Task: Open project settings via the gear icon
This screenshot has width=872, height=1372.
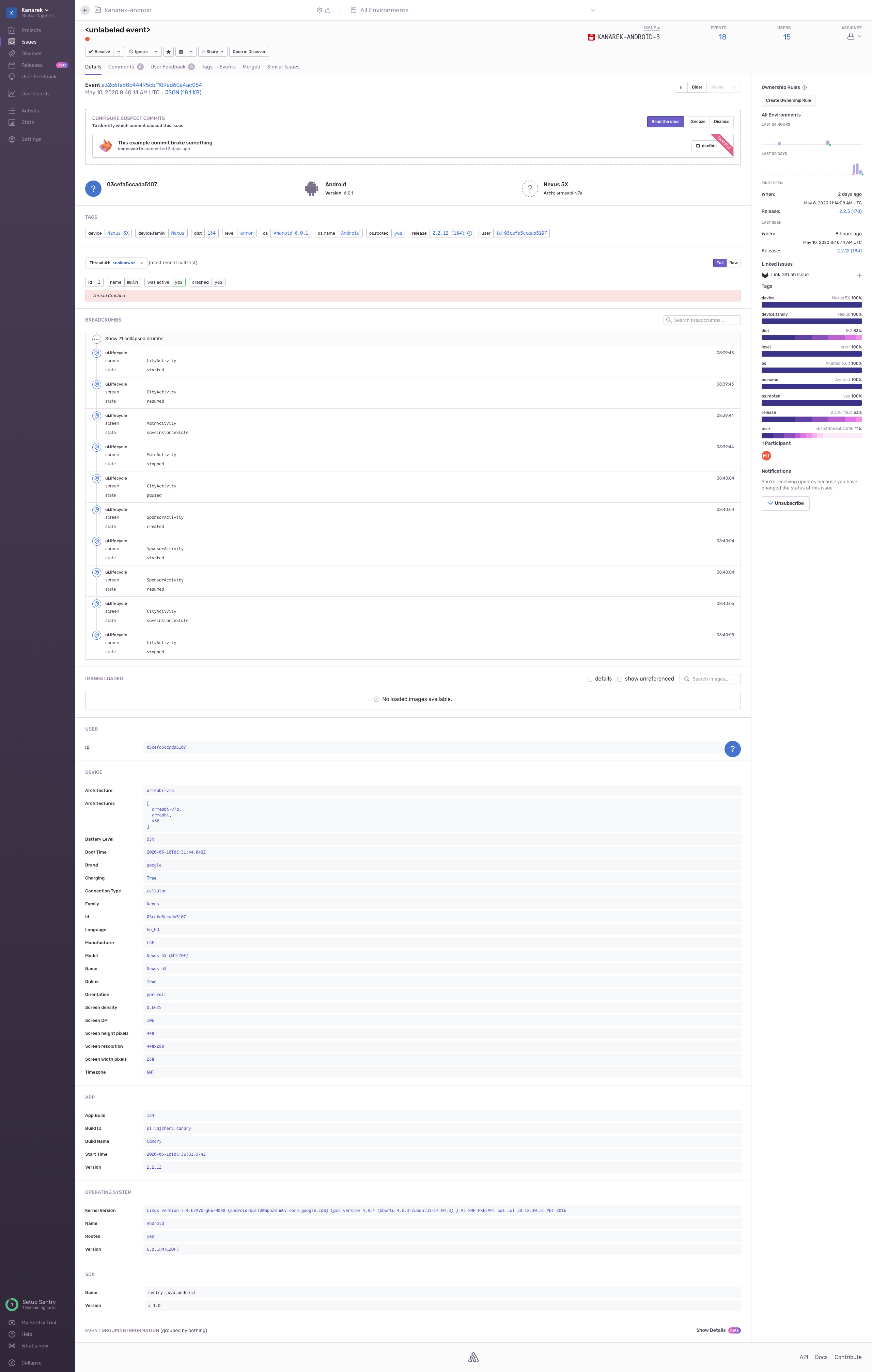Action: pos(319,10)
